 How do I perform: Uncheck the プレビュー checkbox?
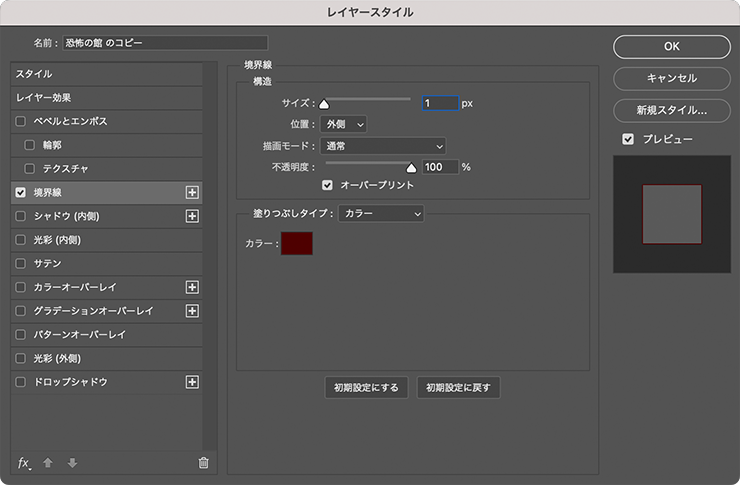click(x=627, y=139)
